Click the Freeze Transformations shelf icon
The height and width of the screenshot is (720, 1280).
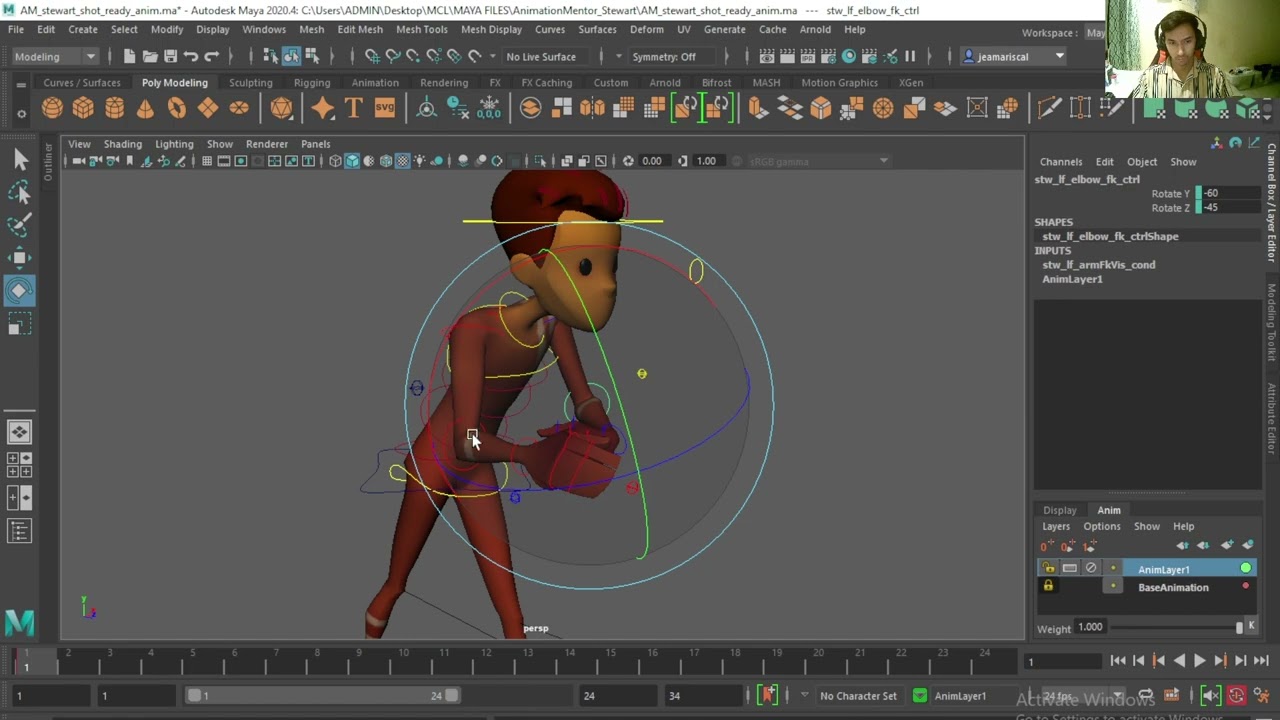point(489,108)
